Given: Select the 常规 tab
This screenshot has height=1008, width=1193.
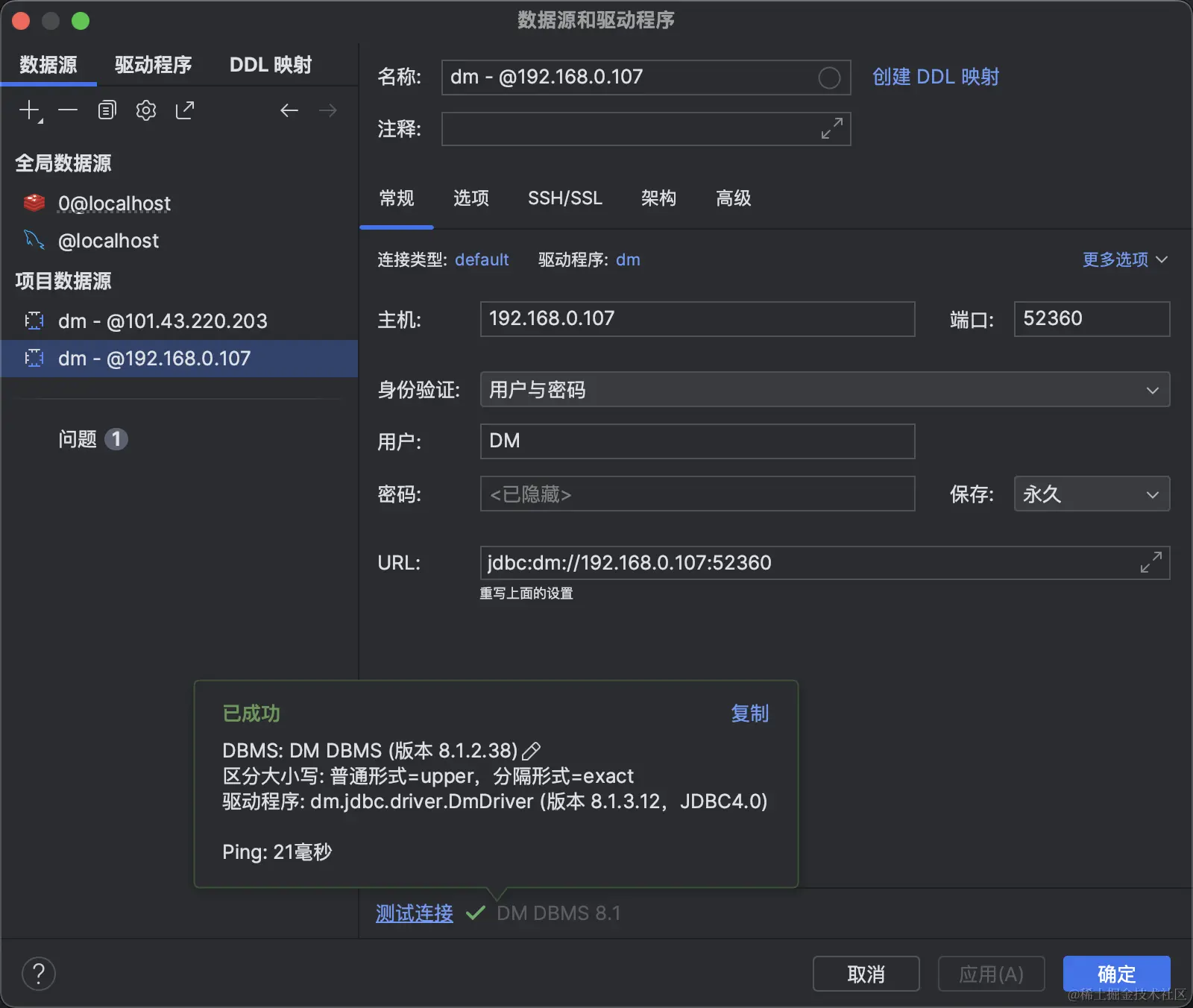Looking at the screenshot, I should point(397,198).
